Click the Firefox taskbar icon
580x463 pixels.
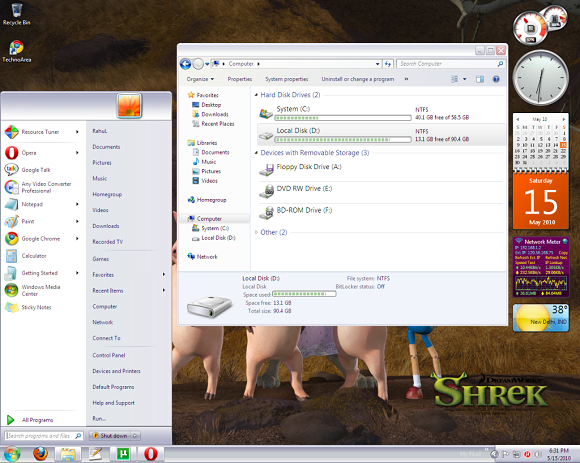pos(40,453)
